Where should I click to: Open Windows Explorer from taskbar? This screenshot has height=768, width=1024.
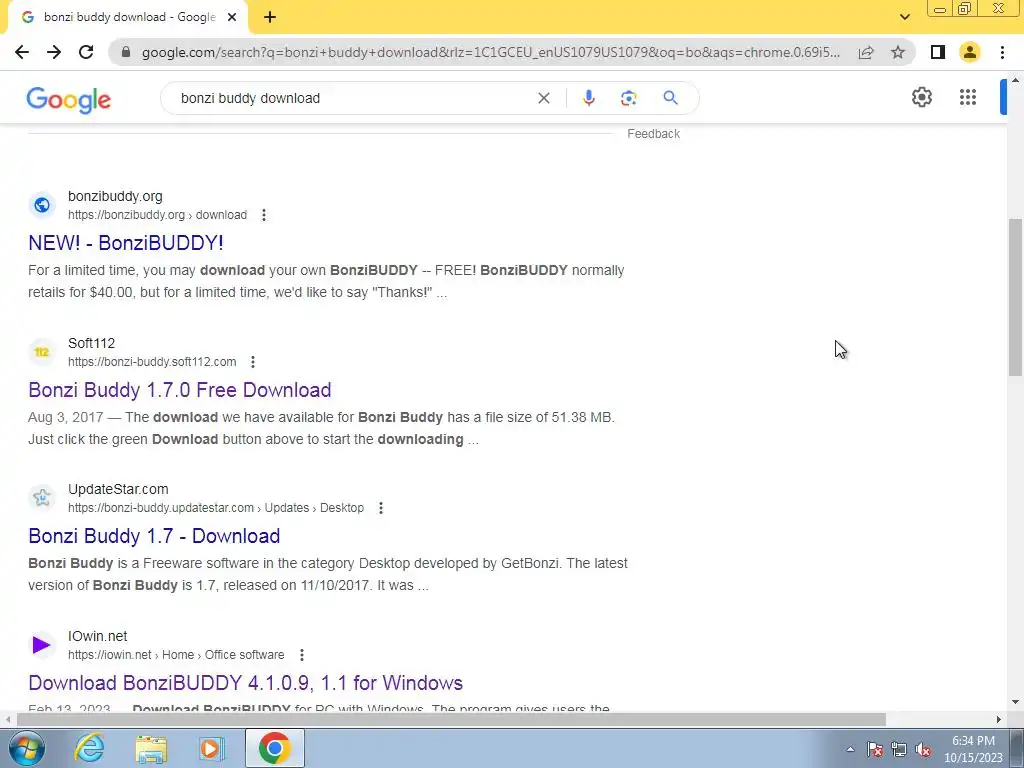tap(151, 748)
